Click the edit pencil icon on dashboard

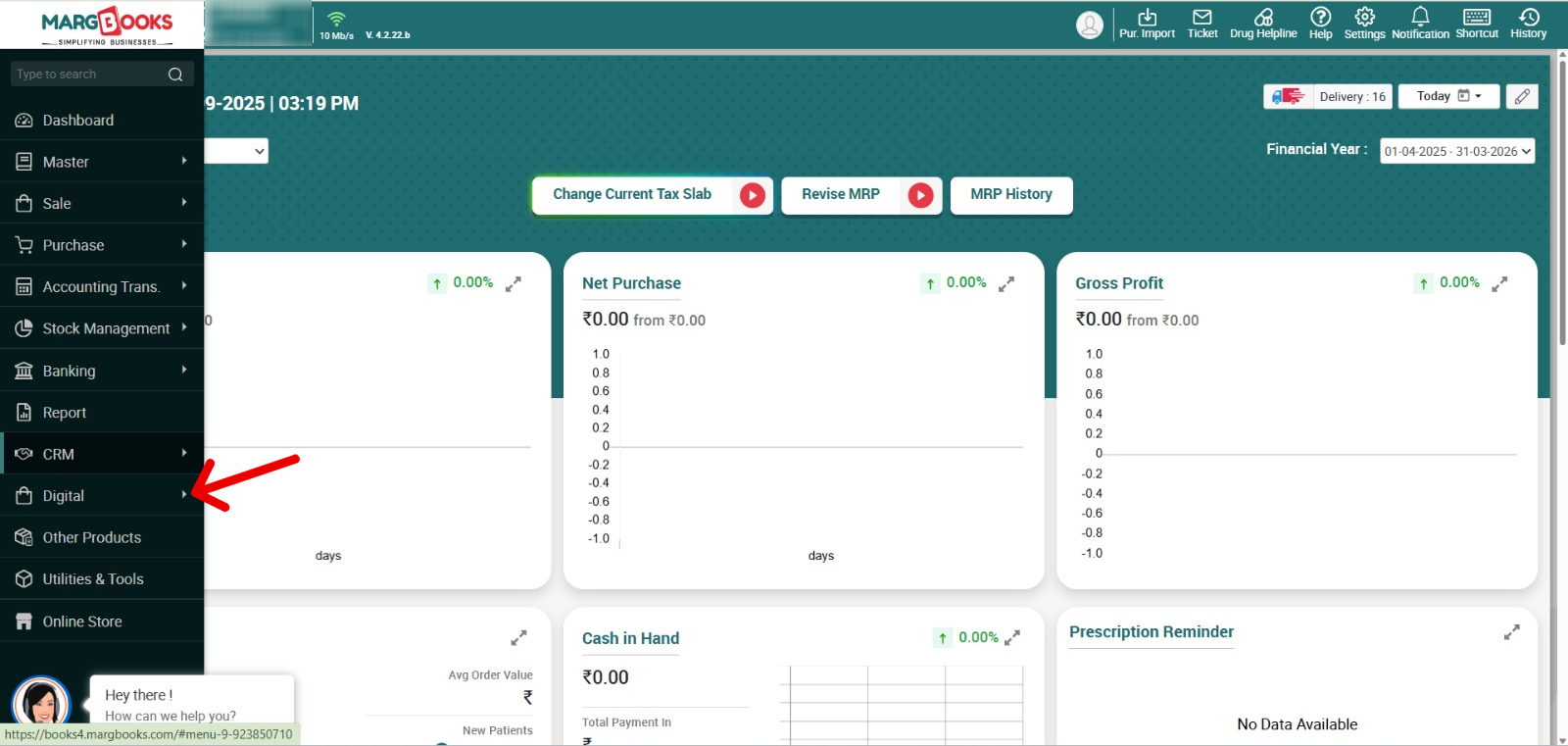[1522, 96]
